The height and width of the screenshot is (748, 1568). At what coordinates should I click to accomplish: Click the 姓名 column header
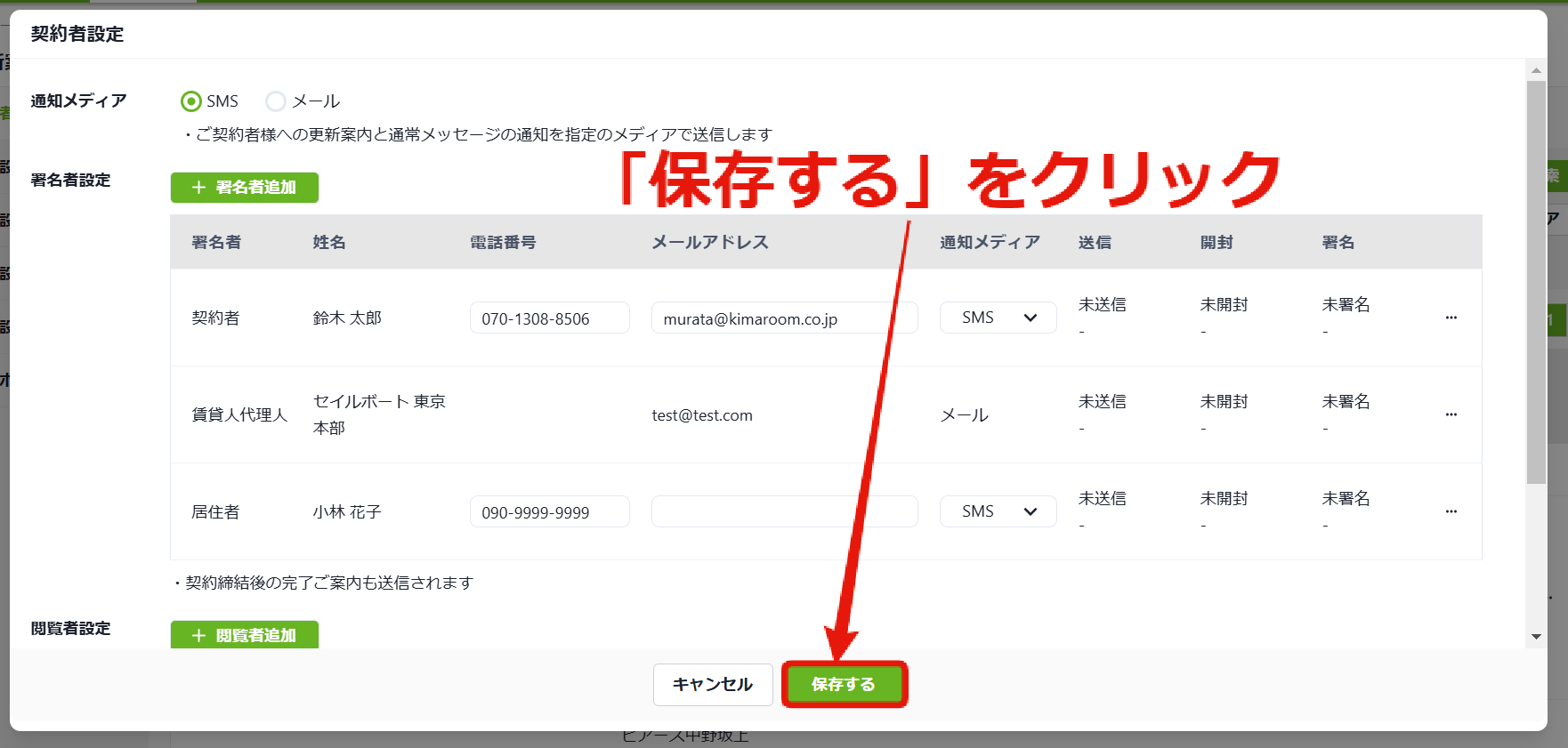pos(329,242)
